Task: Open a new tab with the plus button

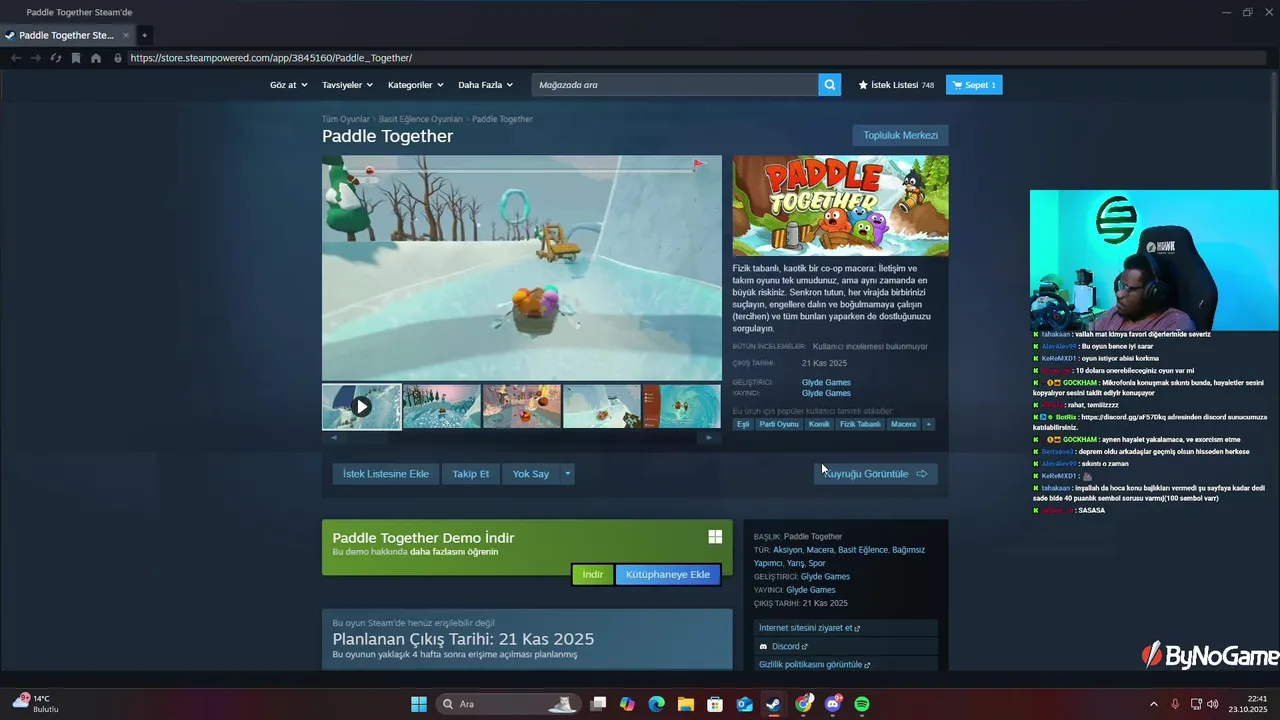Action: 144,35
